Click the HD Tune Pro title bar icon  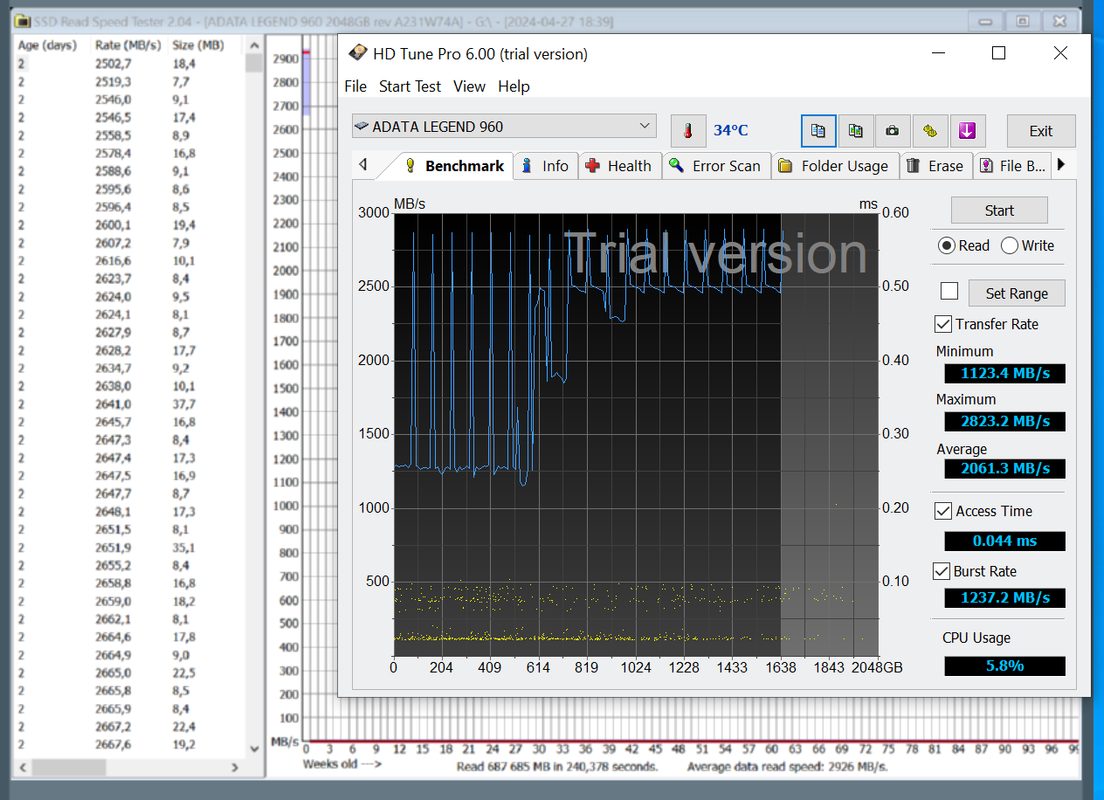(x=358, y=53)
